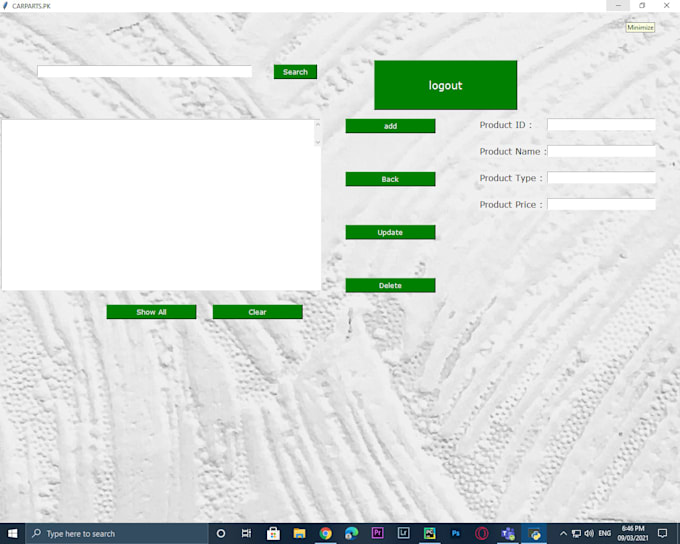
Task: Click the large logout button
Action: (x=445, y=85)
